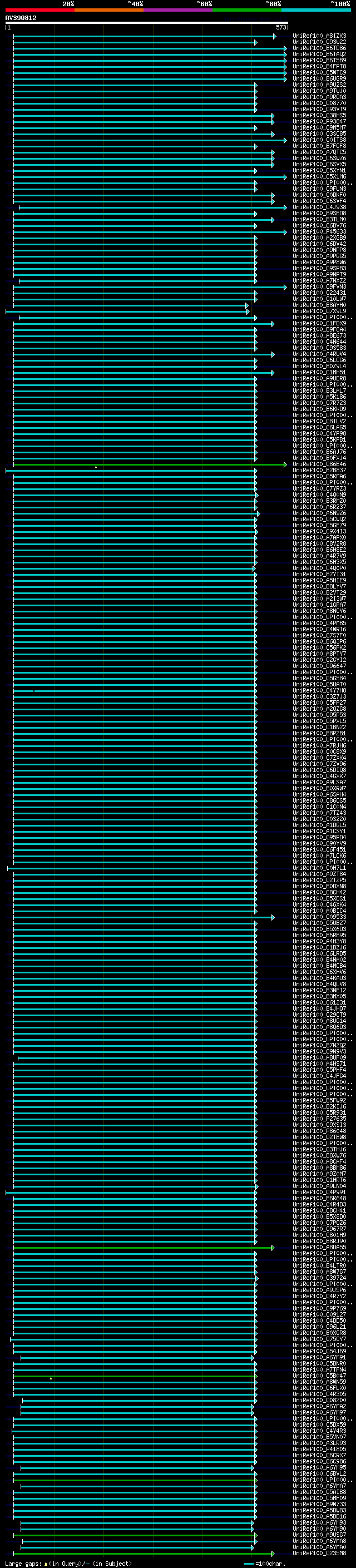Click the green alignment bar of UniRef100_A8UA55

tap(144, 1248)
